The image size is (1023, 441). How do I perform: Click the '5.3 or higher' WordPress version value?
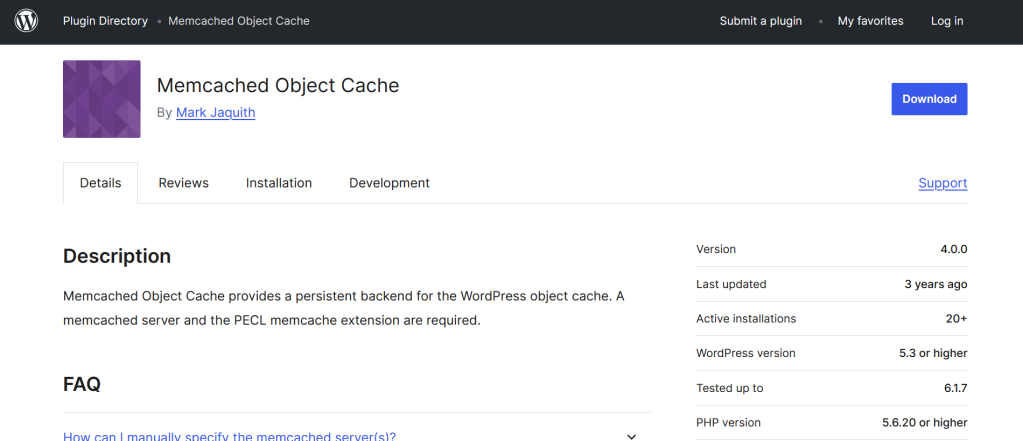coord(933,354)
